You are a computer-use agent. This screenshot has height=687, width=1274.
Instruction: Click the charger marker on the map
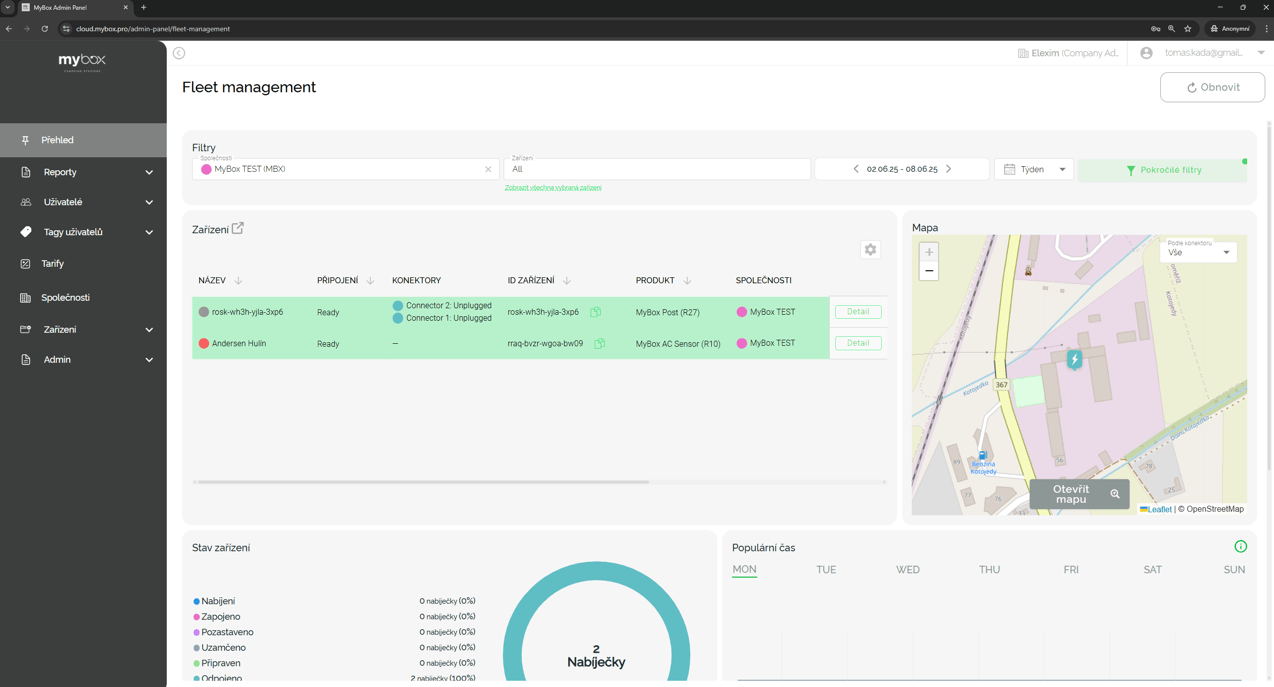1075,360
